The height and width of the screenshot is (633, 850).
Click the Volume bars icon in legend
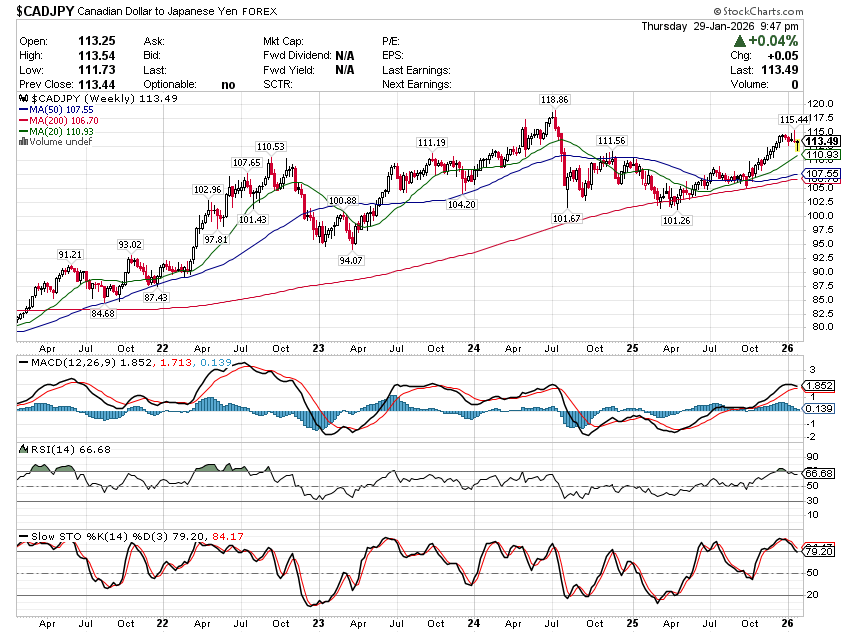coord(22,142)
